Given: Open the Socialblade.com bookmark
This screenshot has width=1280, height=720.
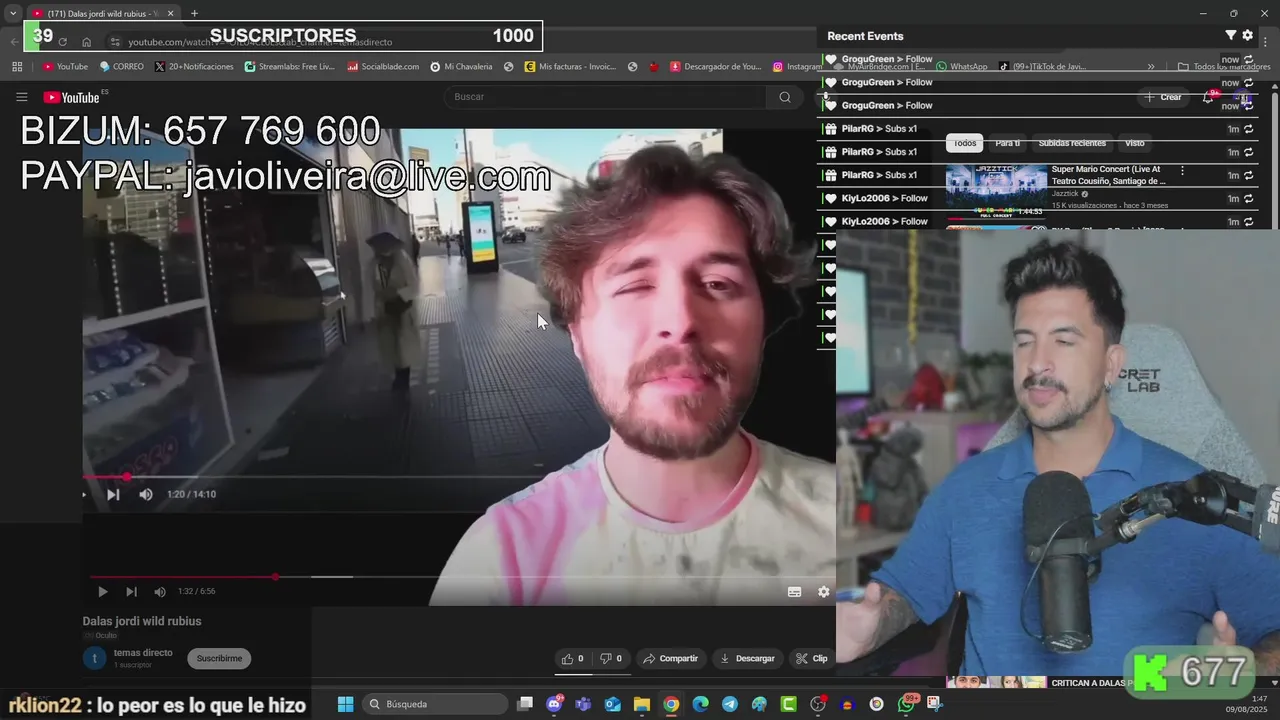Looking at the screenshot, I should point(383,67).
